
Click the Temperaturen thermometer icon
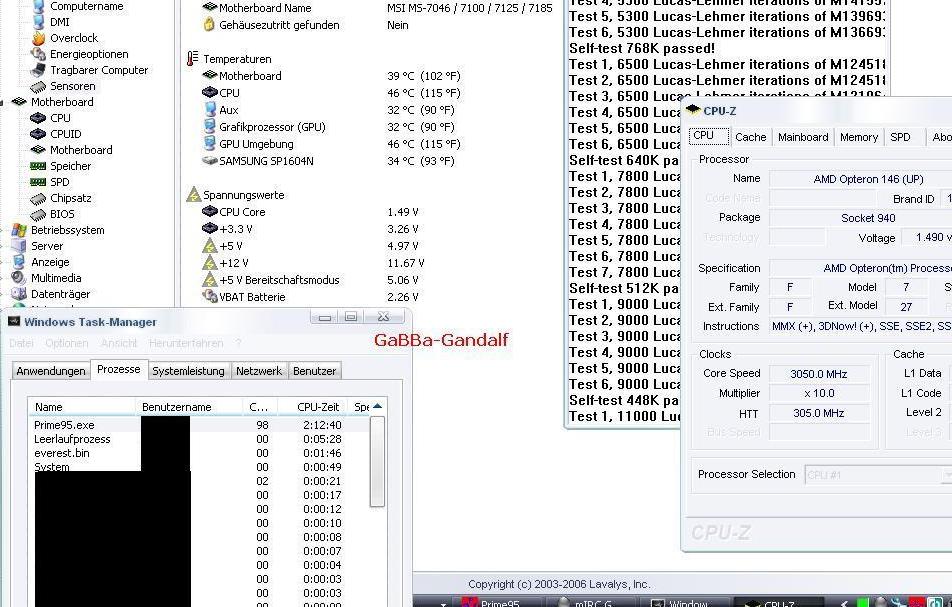(192, 59)
